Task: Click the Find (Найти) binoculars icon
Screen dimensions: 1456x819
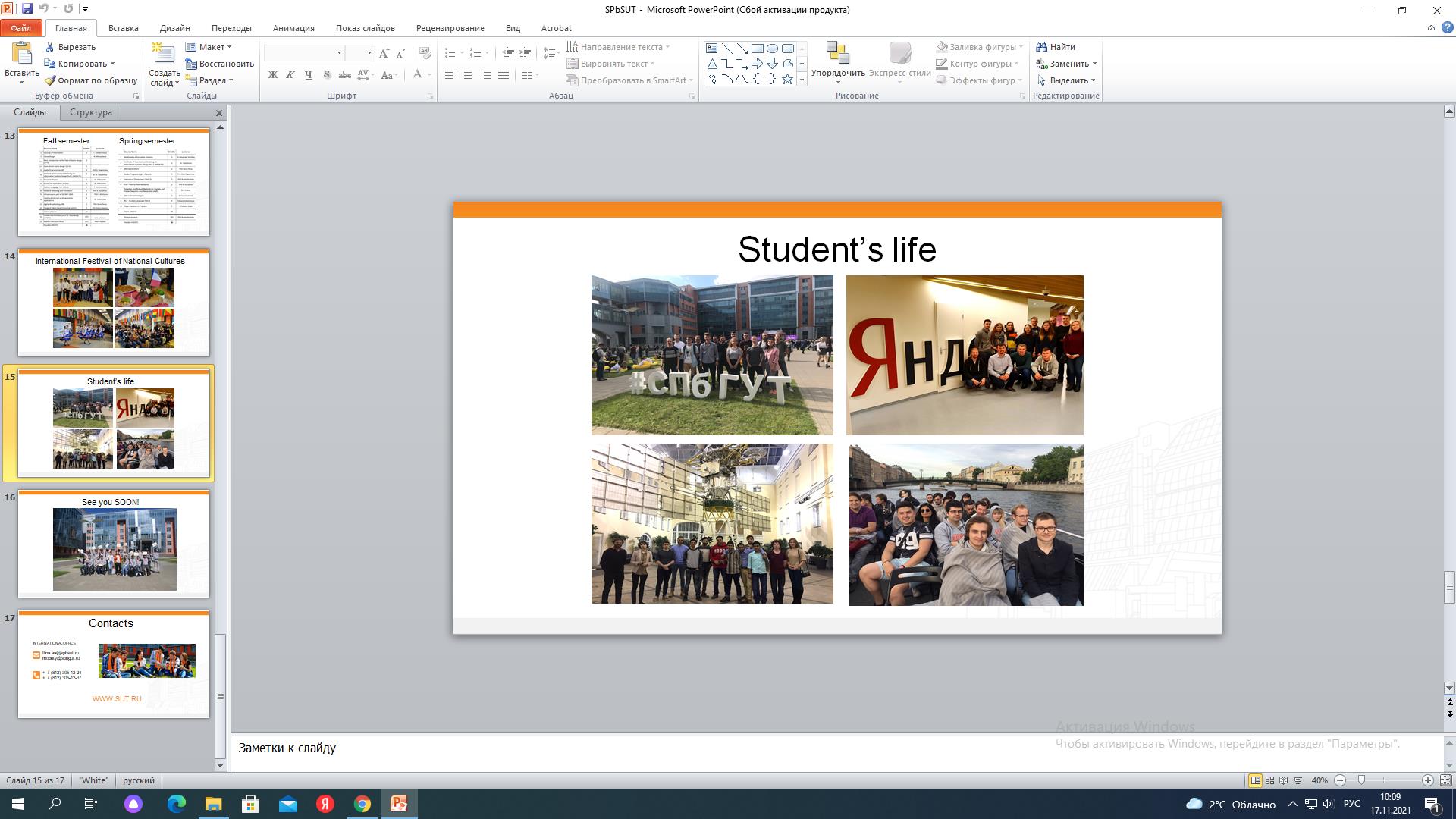Action: point(1042,47)
